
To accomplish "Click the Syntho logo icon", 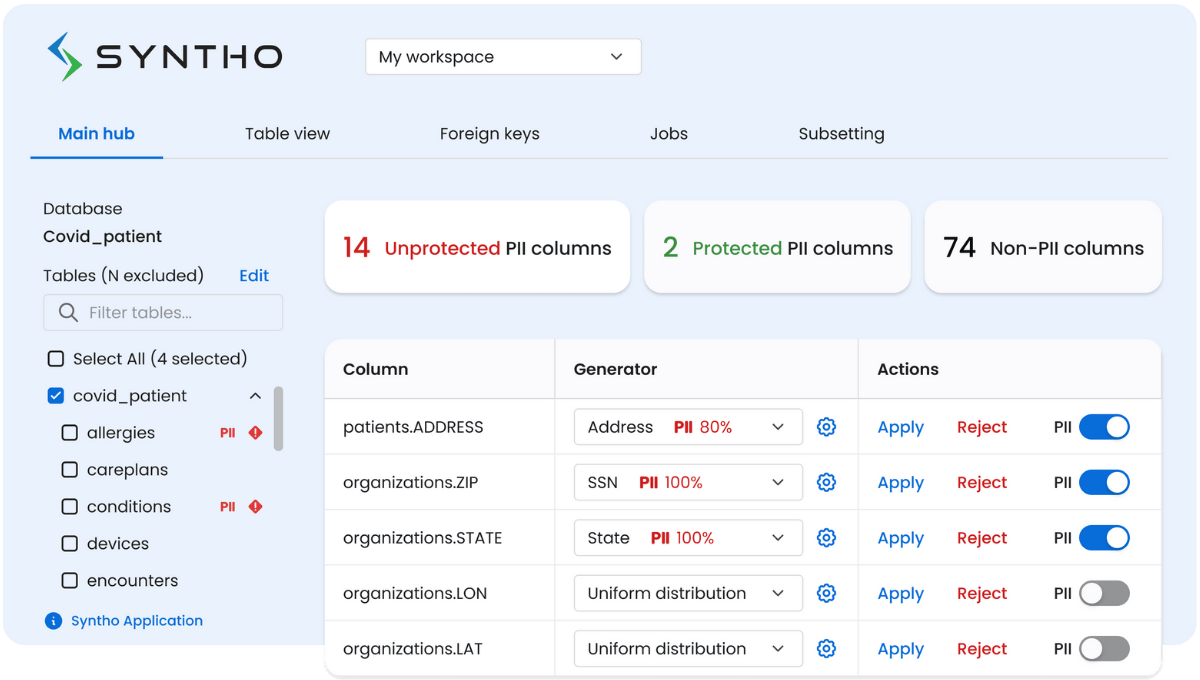I will point(66,56).
